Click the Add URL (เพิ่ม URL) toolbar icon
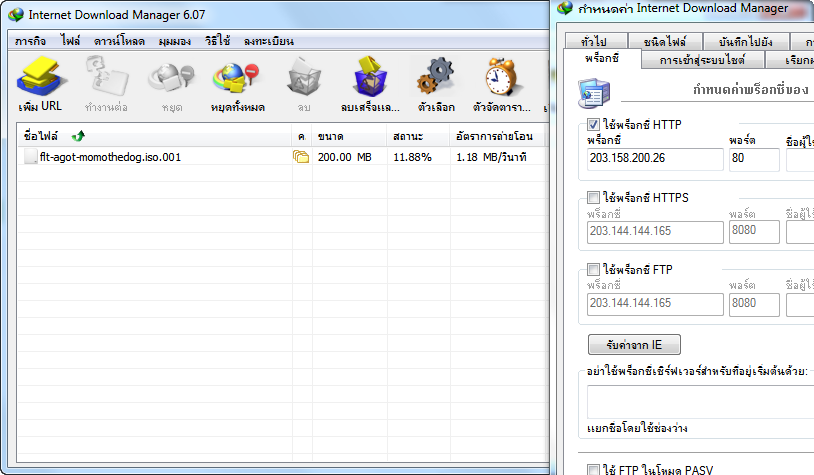Viewport: 814px width, 475px height. pyautogui.click(x=40, y=76)
